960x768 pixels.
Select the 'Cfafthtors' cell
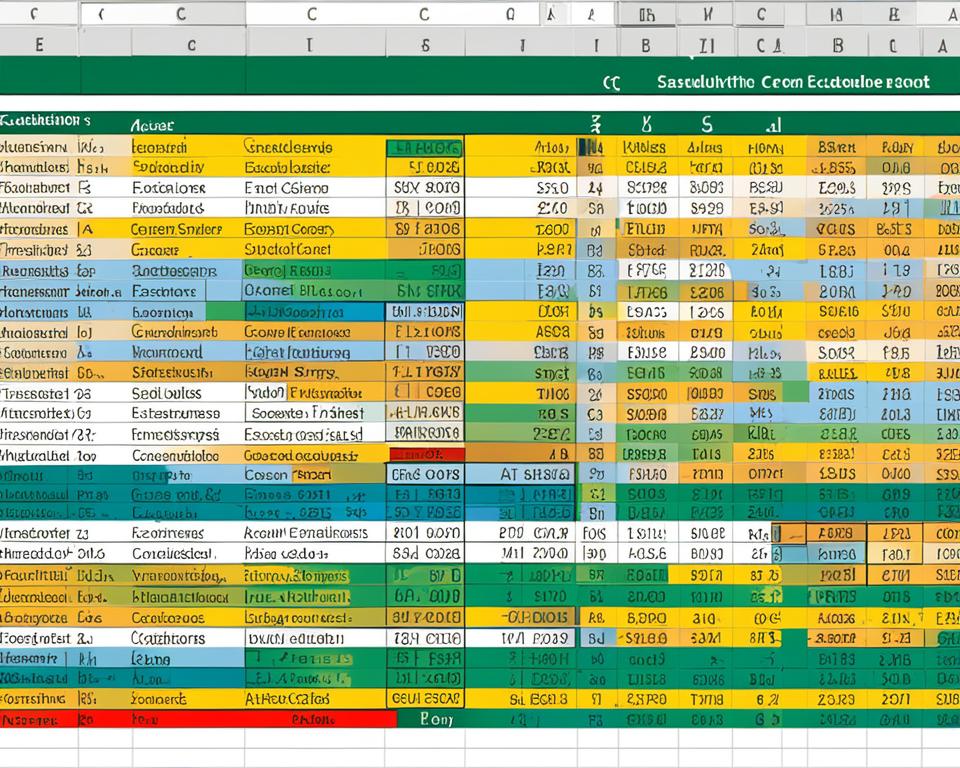tap(168, 638)
